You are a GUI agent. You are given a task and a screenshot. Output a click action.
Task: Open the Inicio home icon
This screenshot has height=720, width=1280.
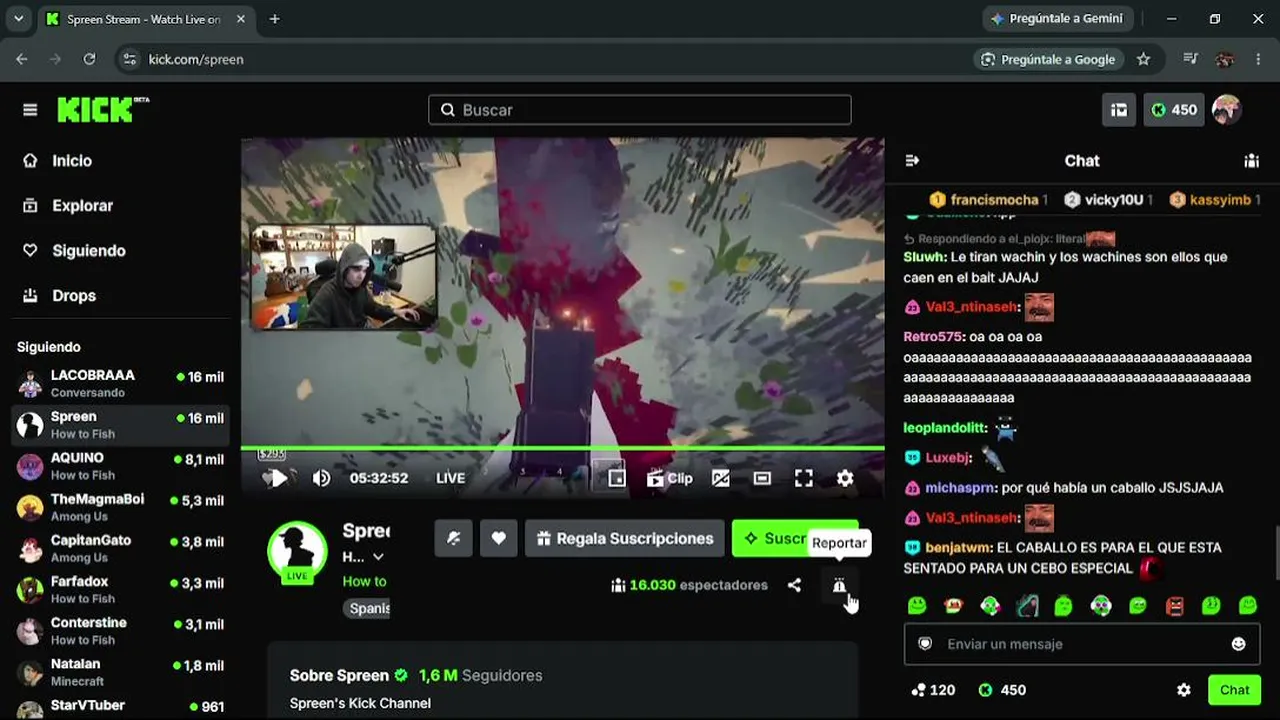point(30,160)
